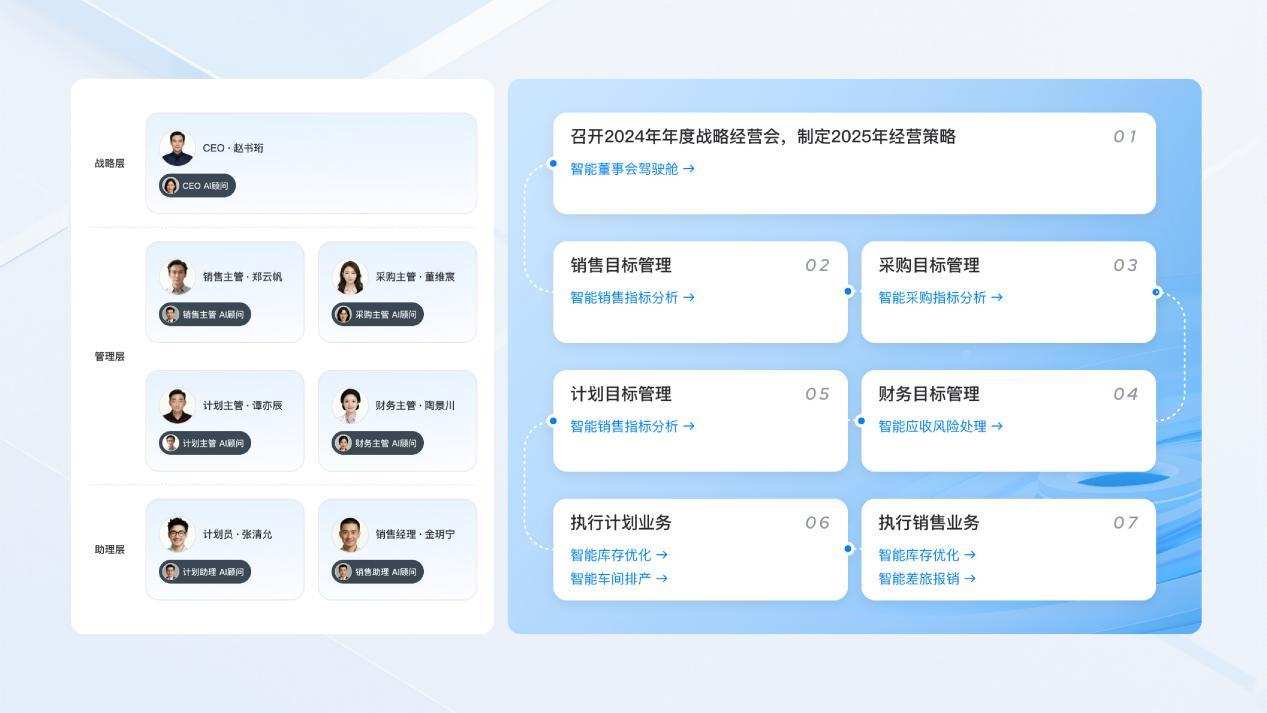Open 智能车间排产 link
This screenshot has width=1267, height=713.
tap(615, 577)
